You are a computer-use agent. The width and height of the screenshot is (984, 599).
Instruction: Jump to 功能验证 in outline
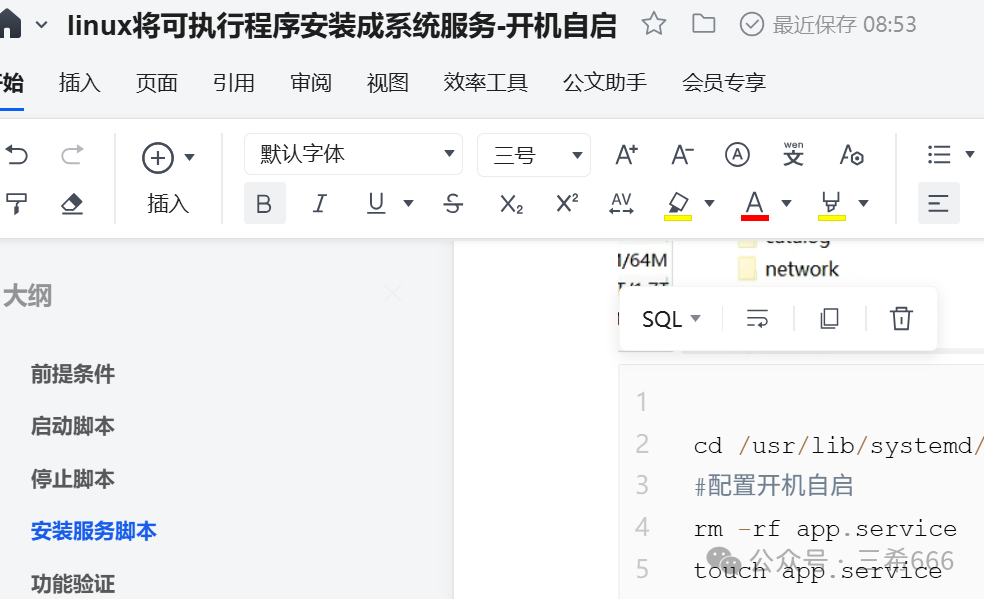point(73,584)
